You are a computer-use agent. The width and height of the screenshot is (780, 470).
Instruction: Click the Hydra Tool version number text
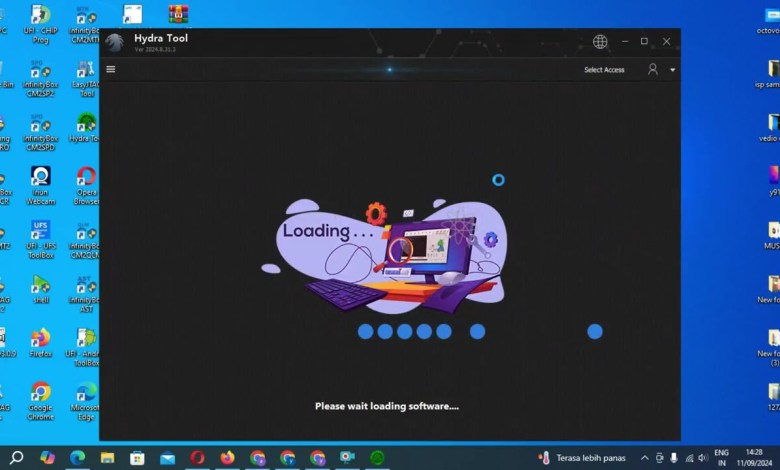(x=155, y=50)
